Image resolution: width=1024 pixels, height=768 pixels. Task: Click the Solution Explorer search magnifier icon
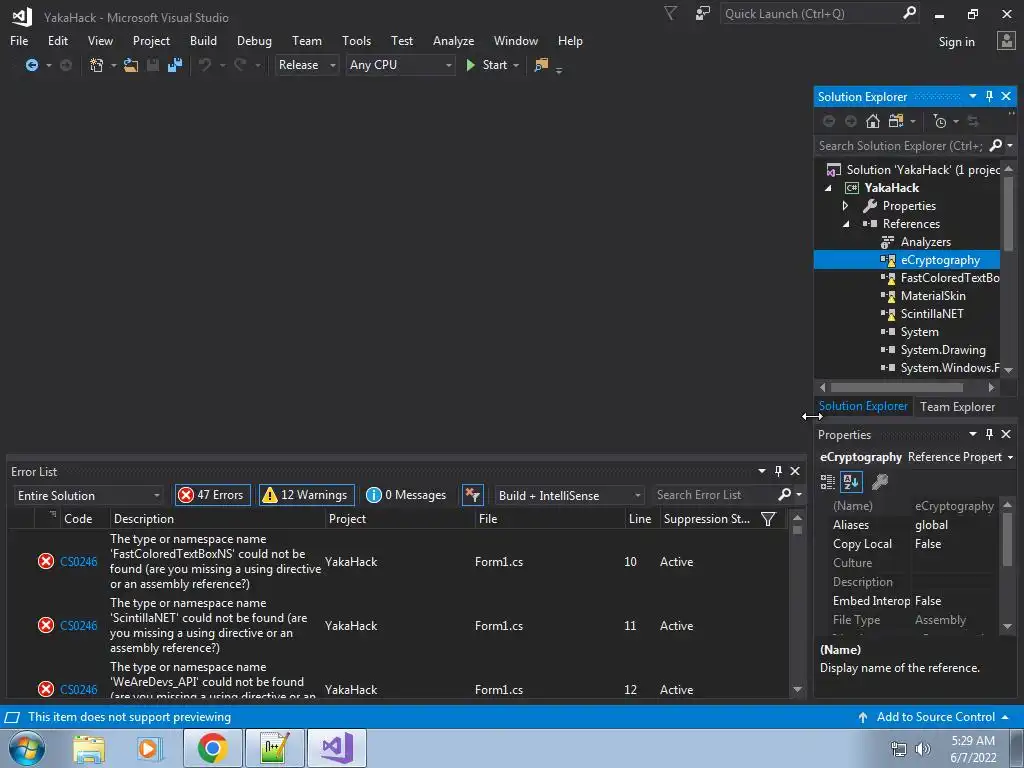(x=995, y=145)
